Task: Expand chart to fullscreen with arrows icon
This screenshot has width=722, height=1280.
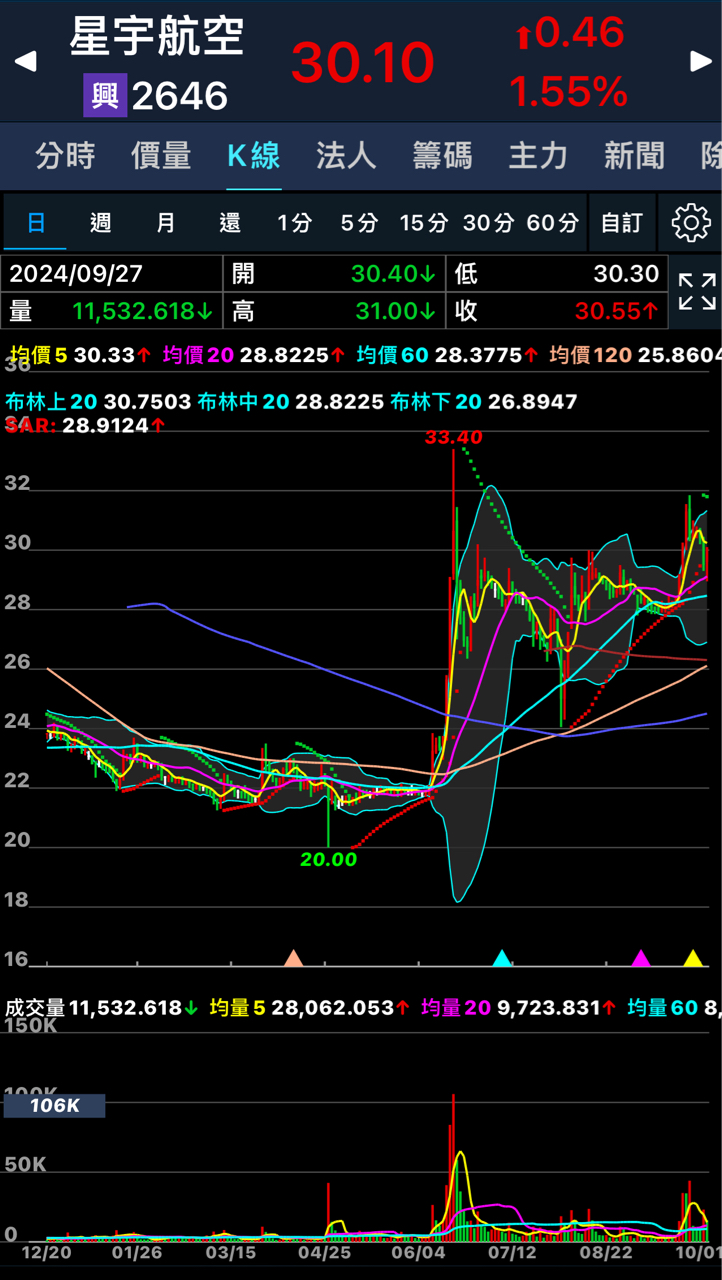Action: [696, 292]
